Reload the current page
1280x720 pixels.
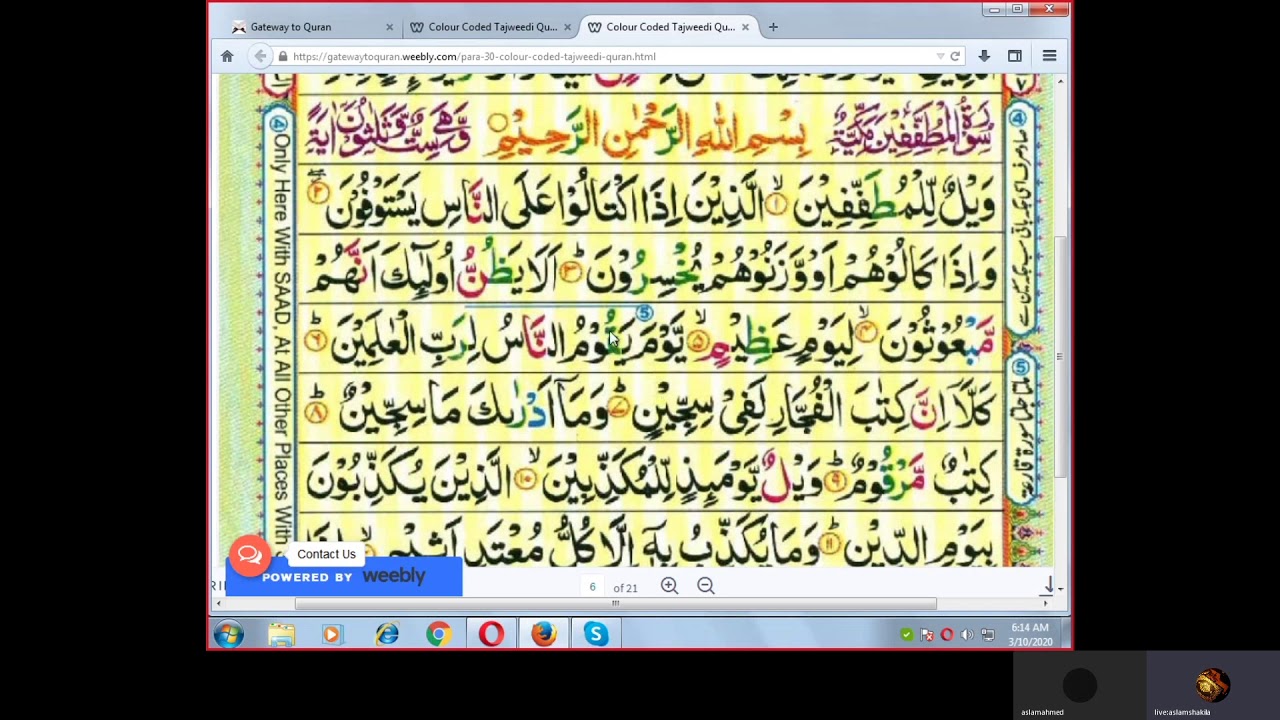tap(955, 56)
